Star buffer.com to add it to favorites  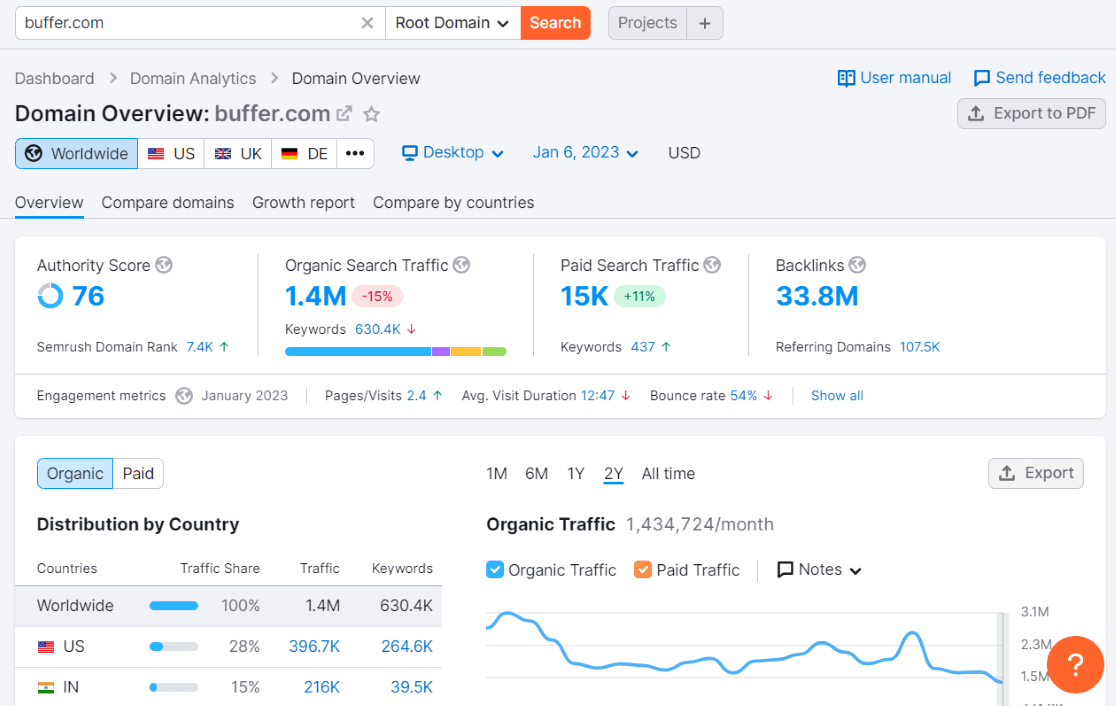point(371,114)
